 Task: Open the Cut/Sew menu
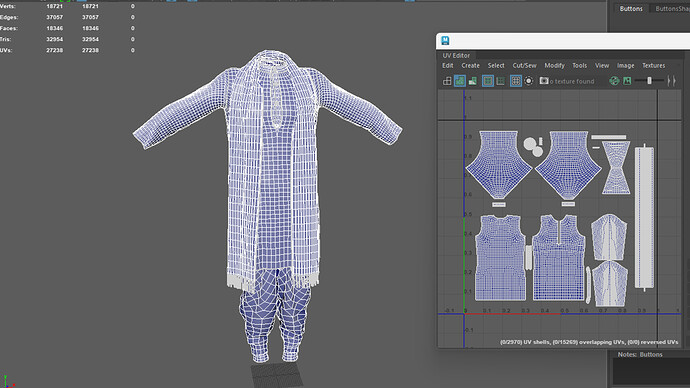coord(525,66)
